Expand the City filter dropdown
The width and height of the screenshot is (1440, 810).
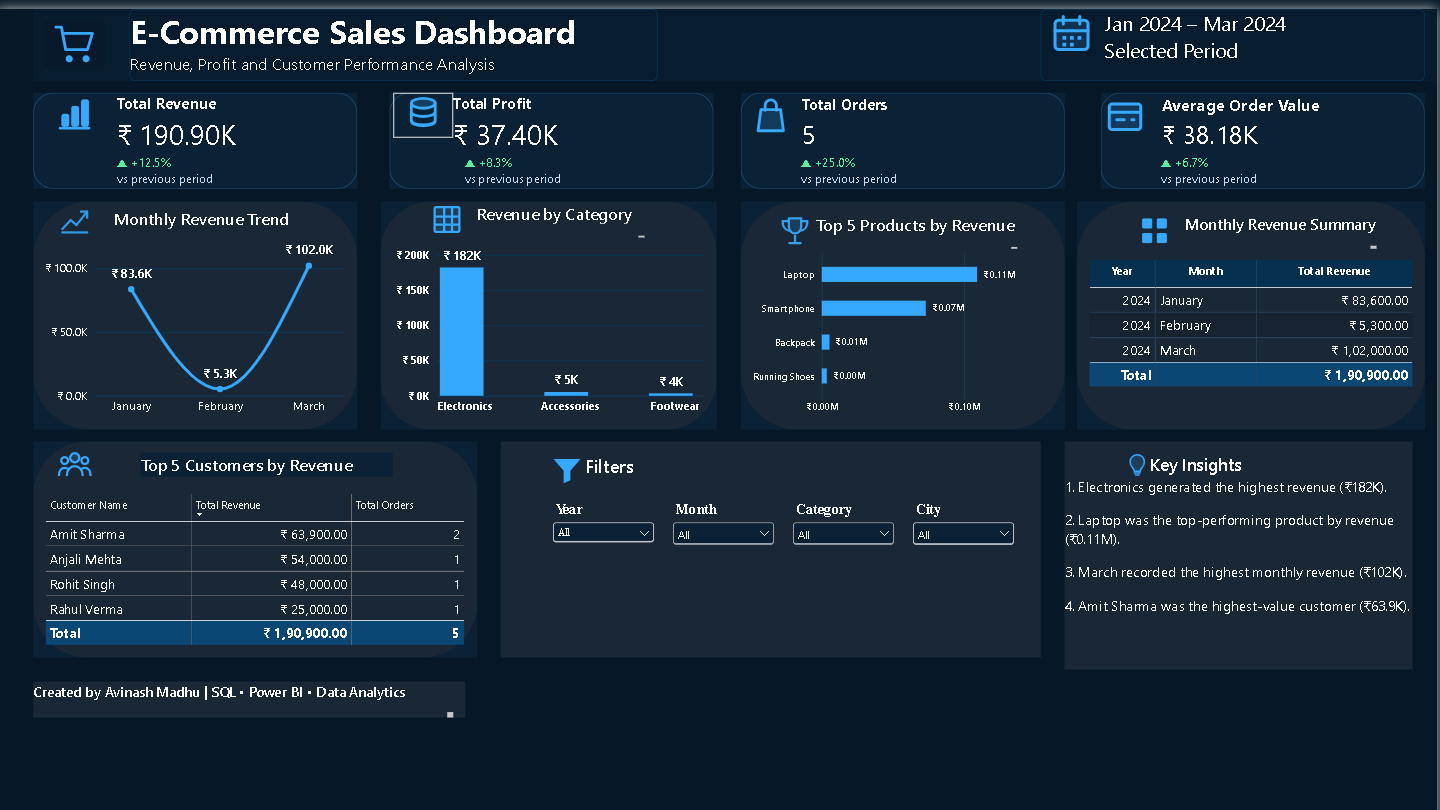[x=963, y=534]
